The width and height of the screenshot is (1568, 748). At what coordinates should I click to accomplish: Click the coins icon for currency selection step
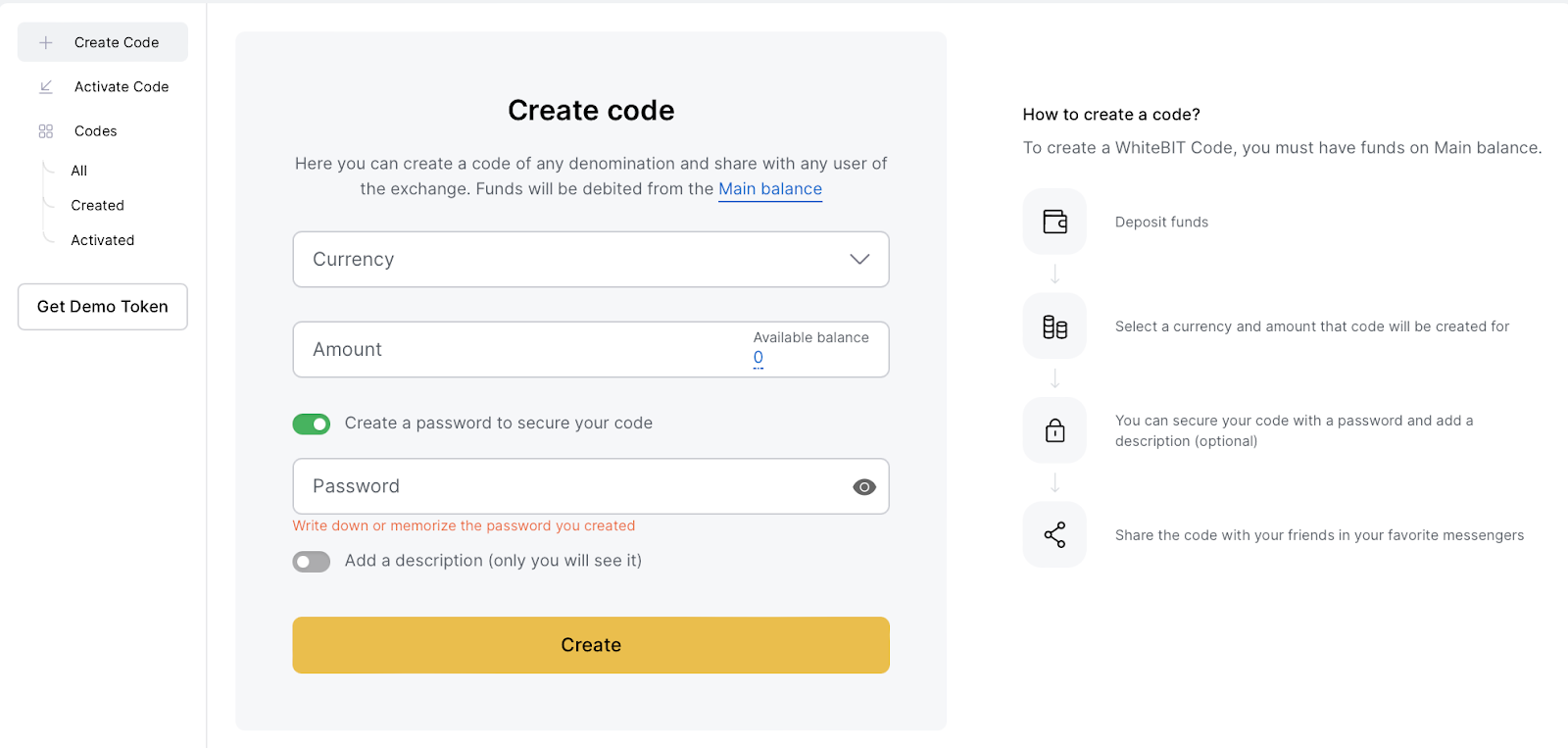(1054, 326)
